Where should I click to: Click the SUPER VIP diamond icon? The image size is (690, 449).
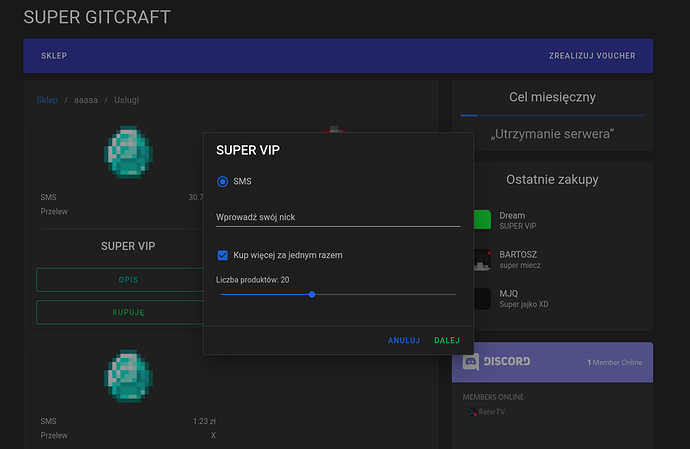point(129,154)
